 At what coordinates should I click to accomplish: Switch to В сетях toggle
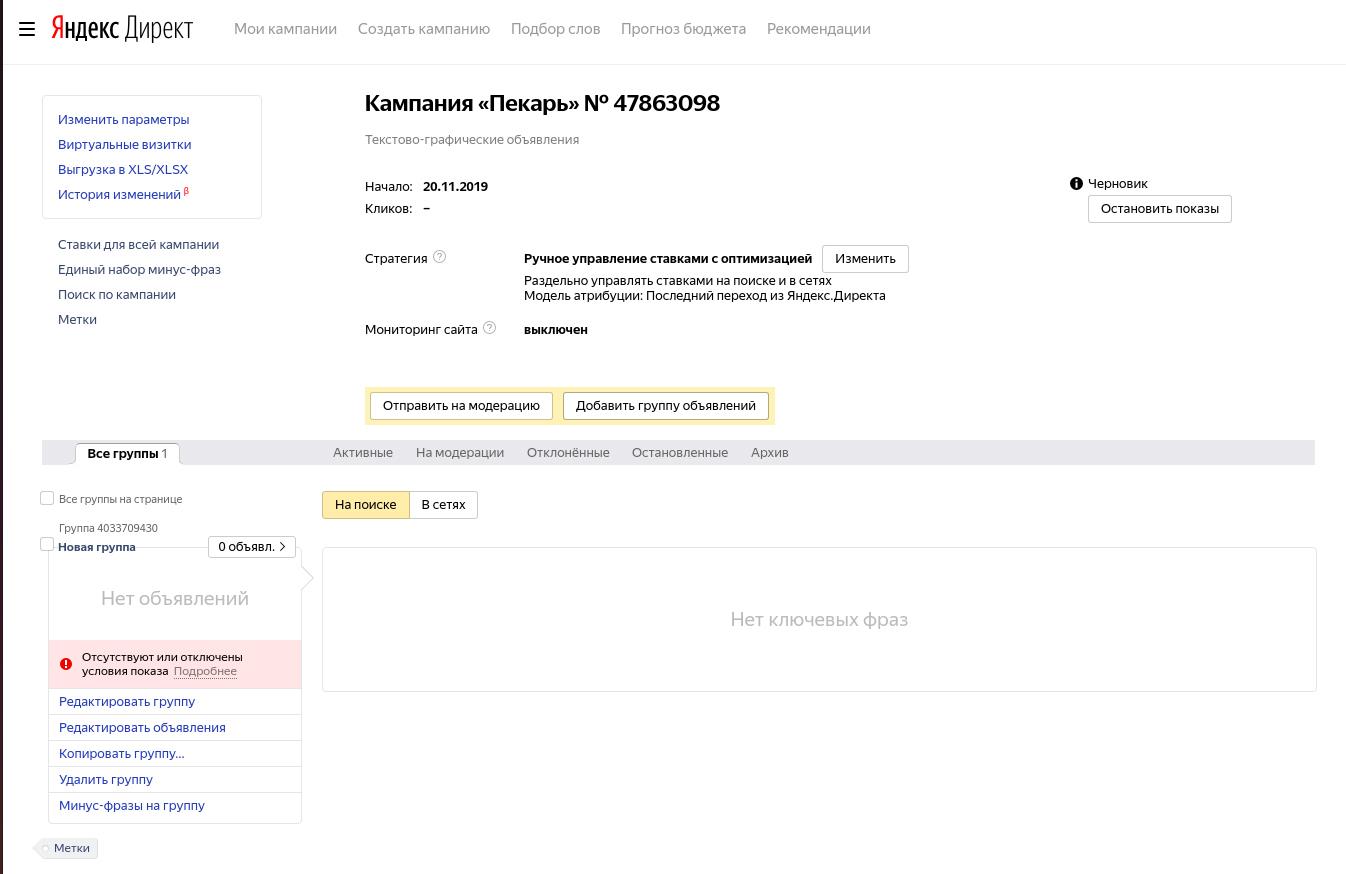tap(444, 505)
